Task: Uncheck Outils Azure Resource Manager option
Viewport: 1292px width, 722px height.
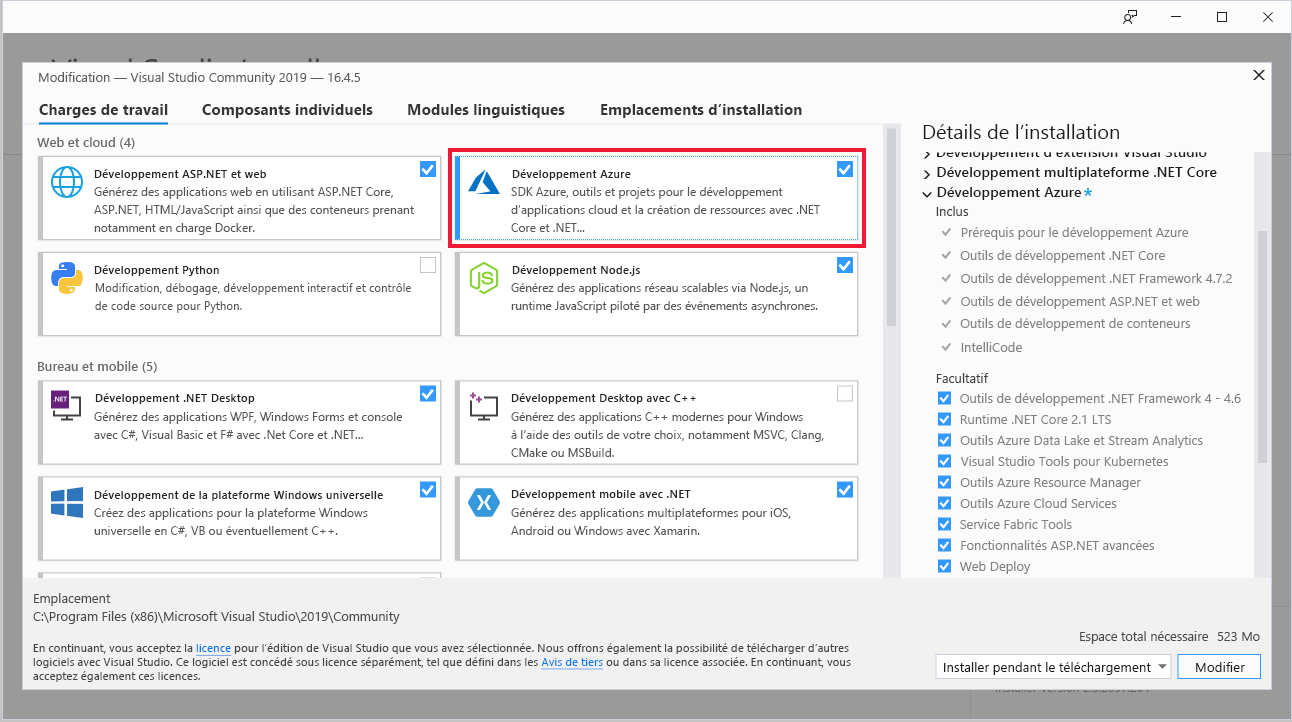Action: (945, 482)
